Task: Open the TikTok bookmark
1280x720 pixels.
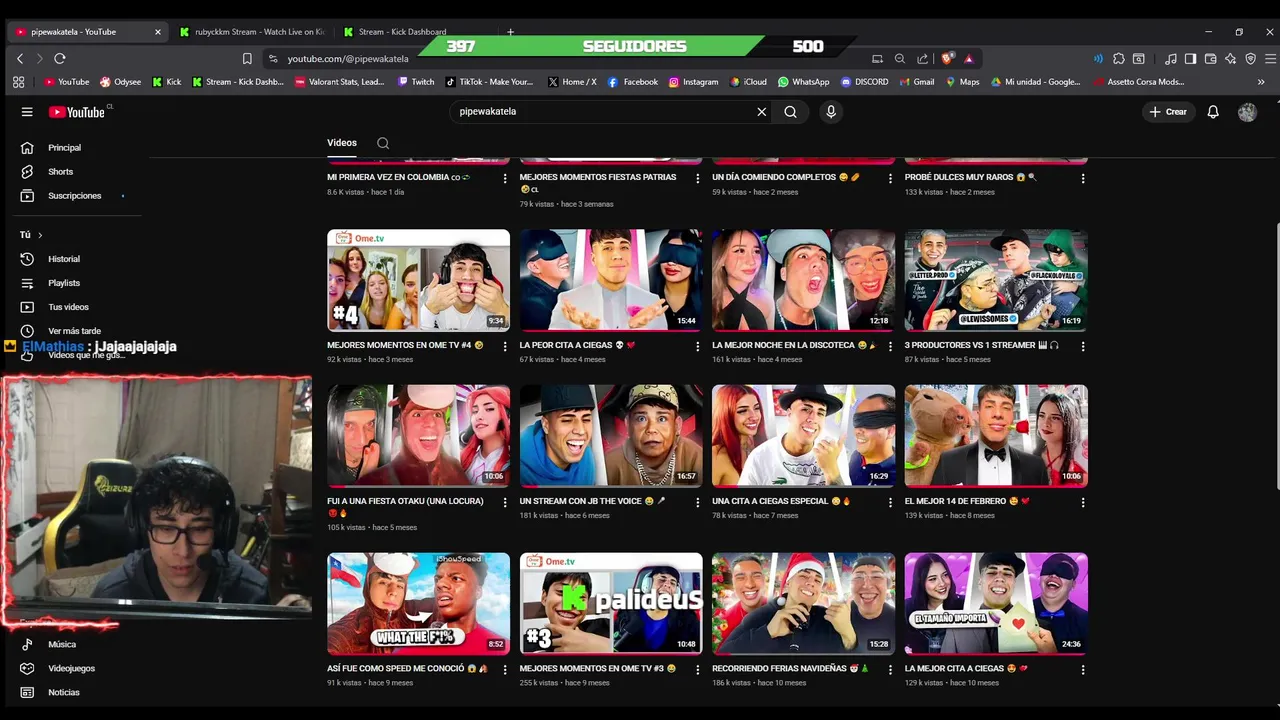Action: [x=490, y=82]
